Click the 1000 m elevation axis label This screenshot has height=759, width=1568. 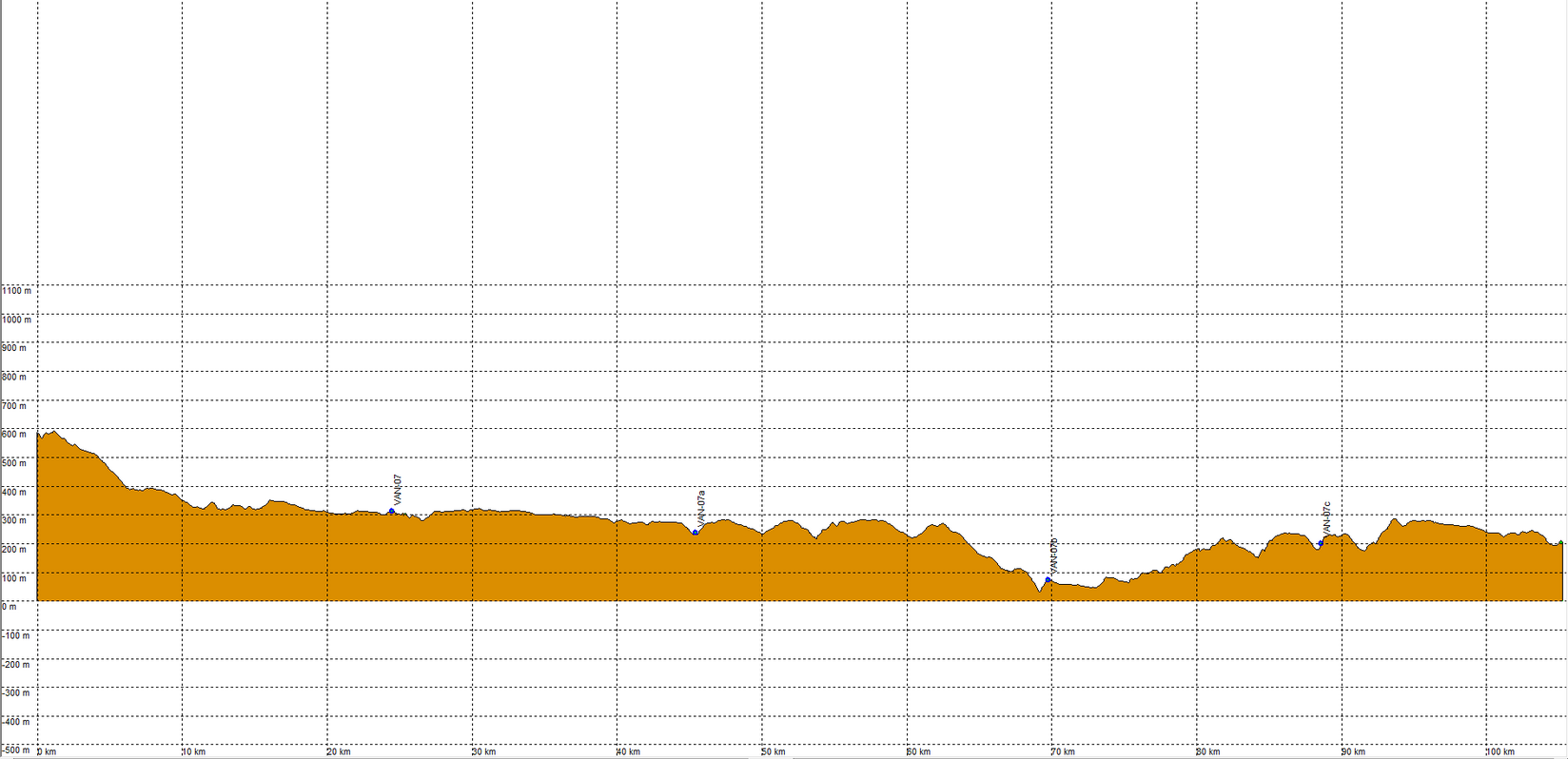click(16, 320)
